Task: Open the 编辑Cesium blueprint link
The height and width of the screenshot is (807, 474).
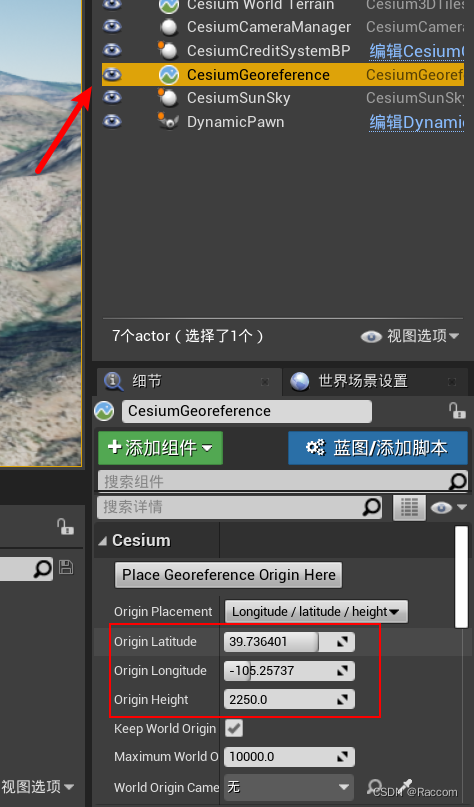Action: 416,51
